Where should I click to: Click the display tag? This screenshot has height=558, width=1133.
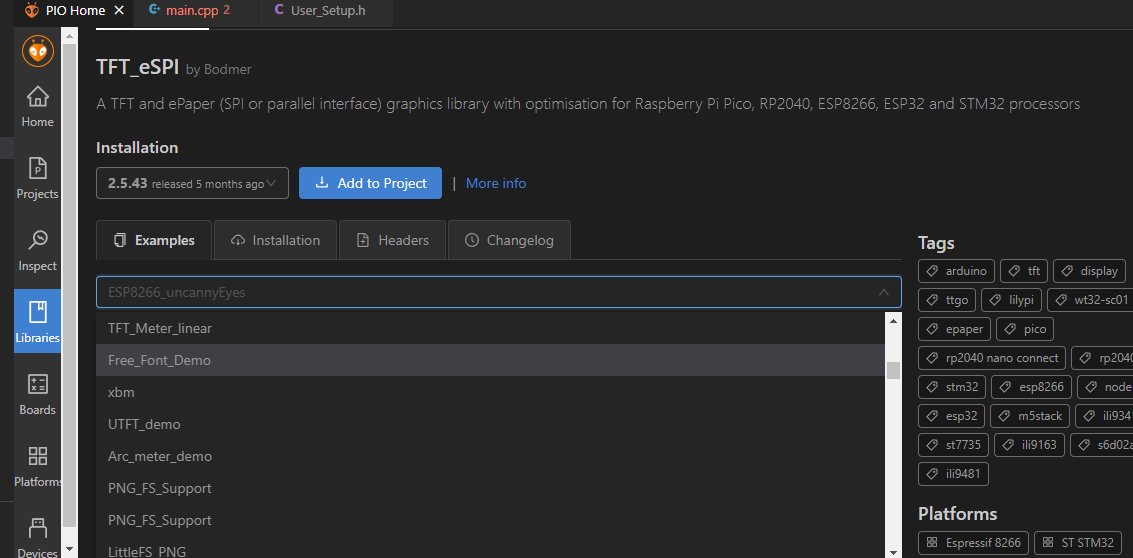click(x=1090, y=271)
